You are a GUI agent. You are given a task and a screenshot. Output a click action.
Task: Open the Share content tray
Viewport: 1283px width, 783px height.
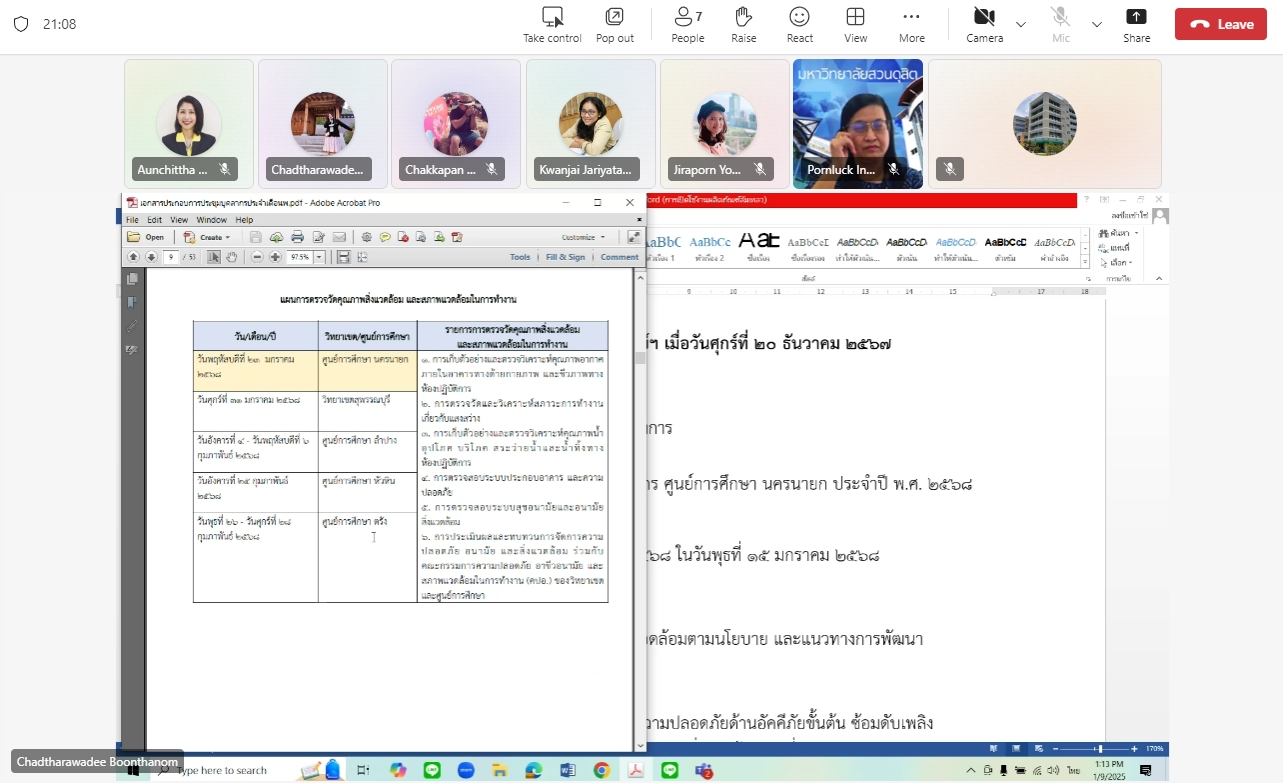click(1136, 25)
